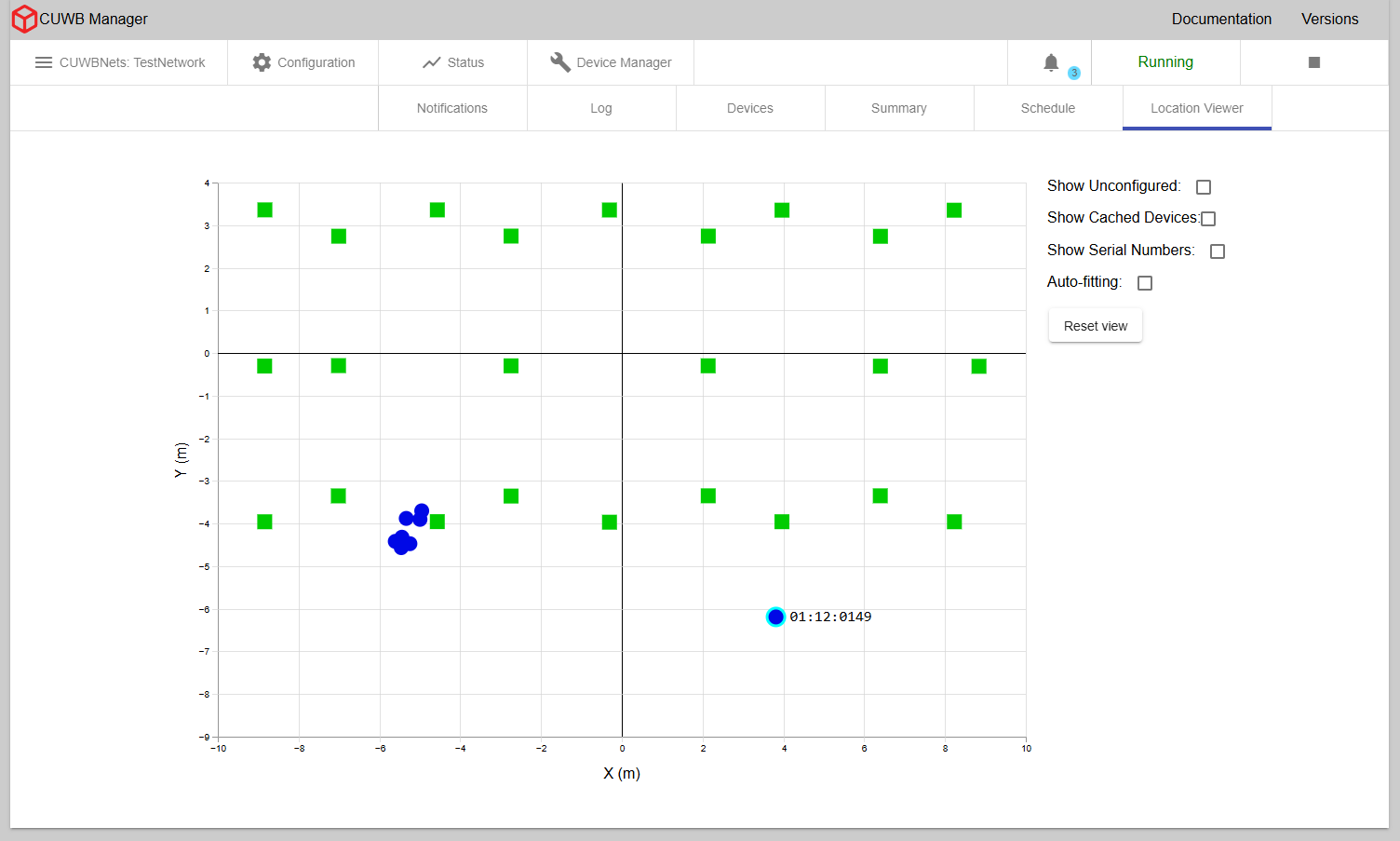The width and height of the screenshot is (1400, 841).
Task: Click the CUWB Manager title text
Action: pyautogui.click(x=93, y=19)
